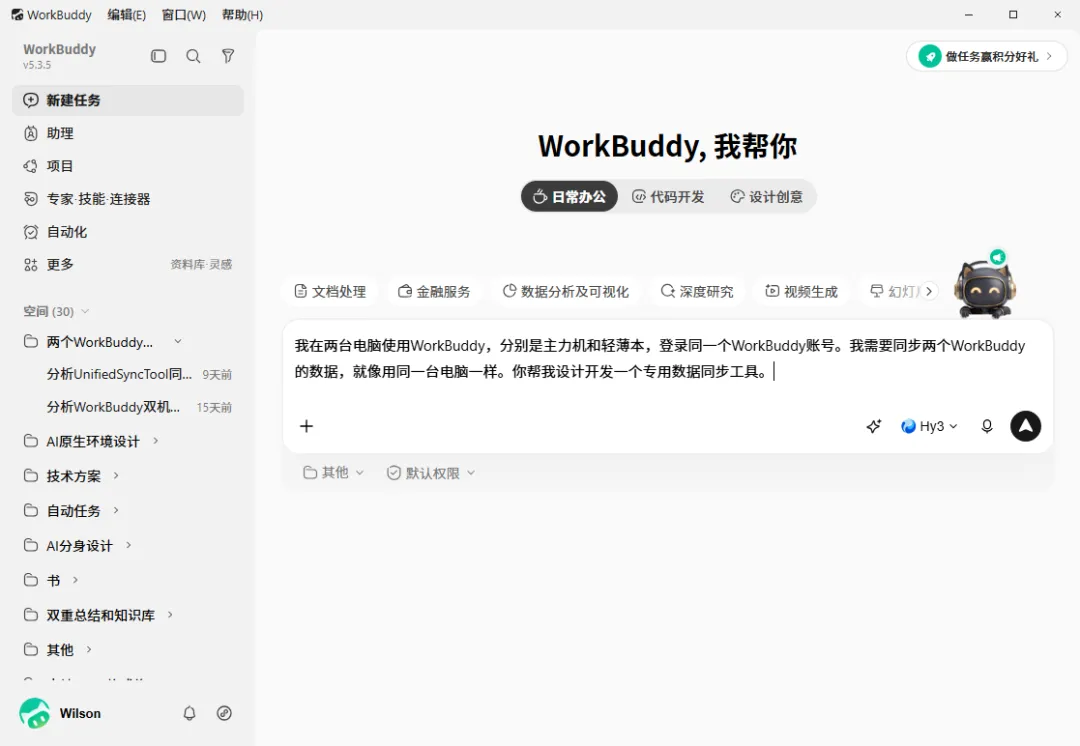
Task: Choose the 金融服务 chip
Action: click(x=434, y=291)
